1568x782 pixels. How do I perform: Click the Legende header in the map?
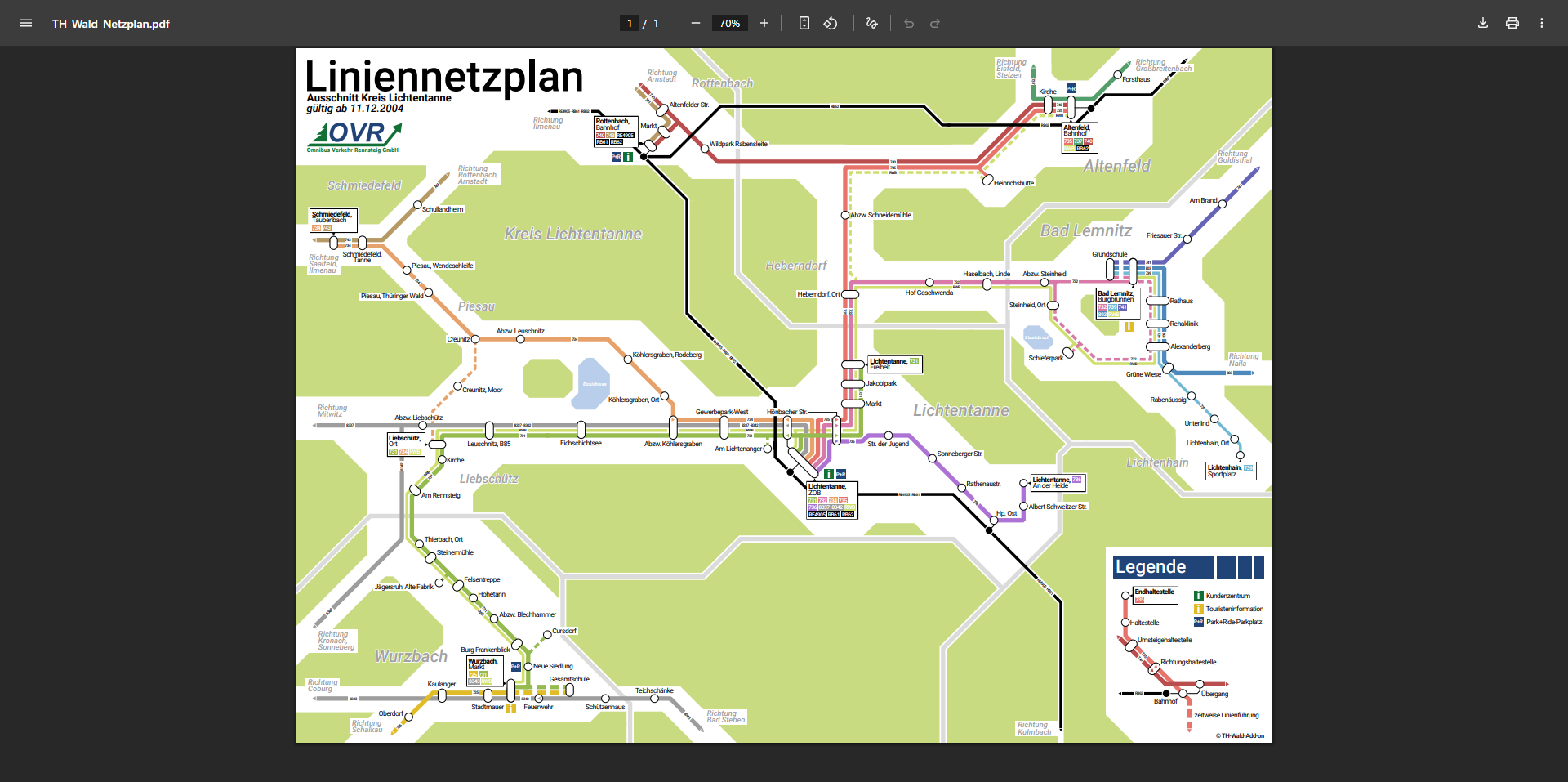point(1151,567)
